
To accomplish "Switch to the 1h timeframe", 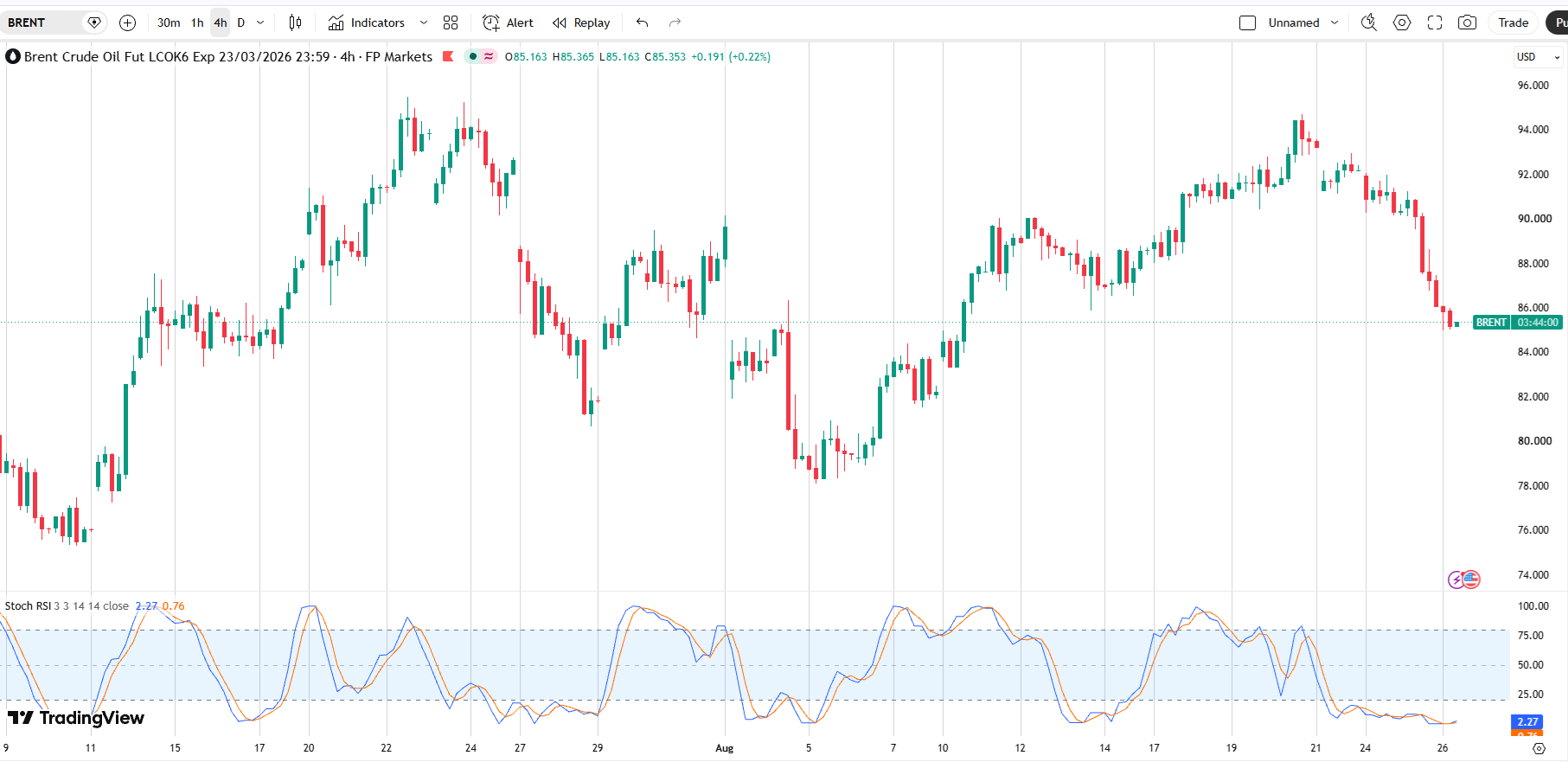I will [197, 22].
